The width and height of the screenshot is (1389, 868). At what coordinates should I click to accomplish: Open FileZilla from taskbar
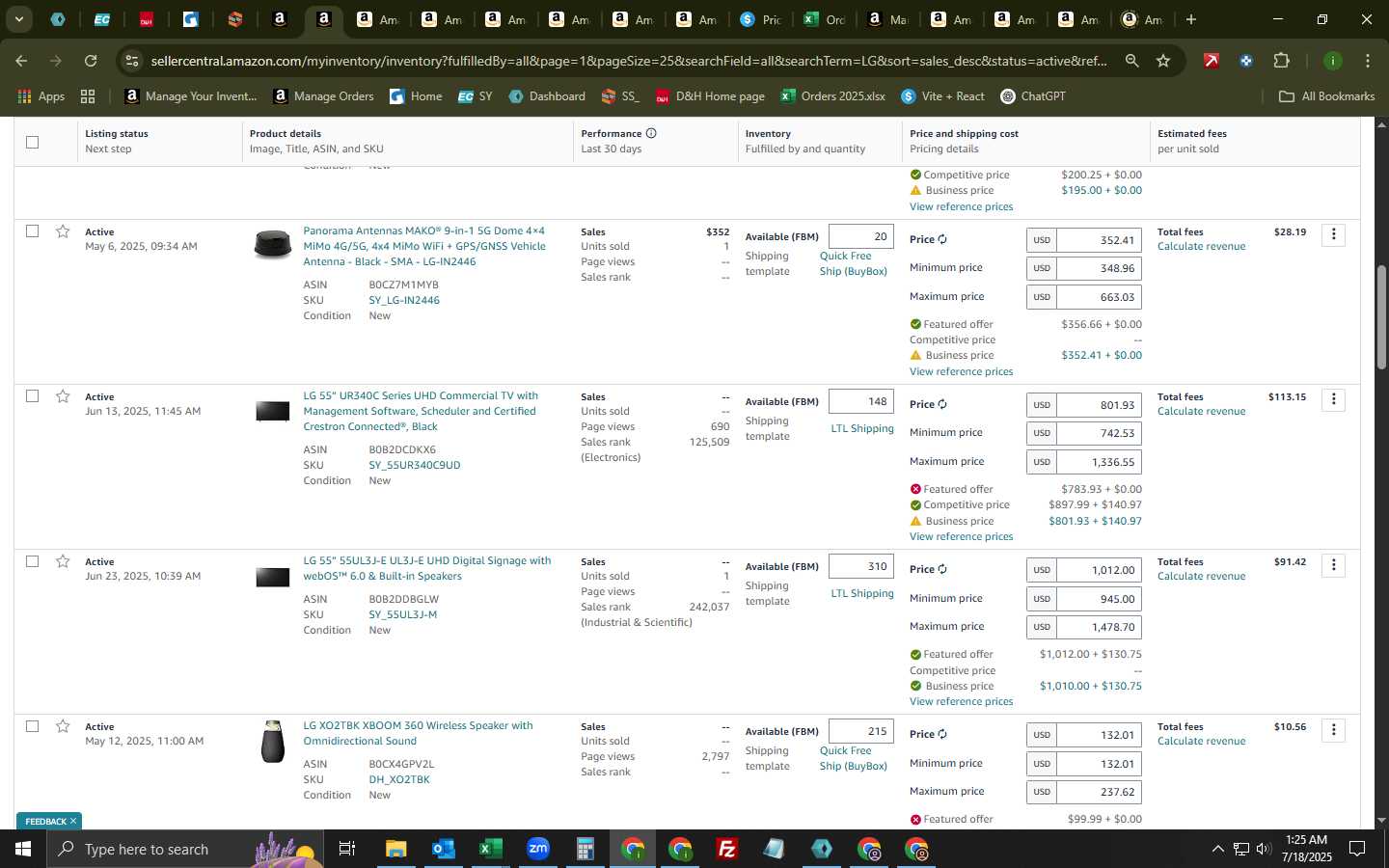(727, 849)
